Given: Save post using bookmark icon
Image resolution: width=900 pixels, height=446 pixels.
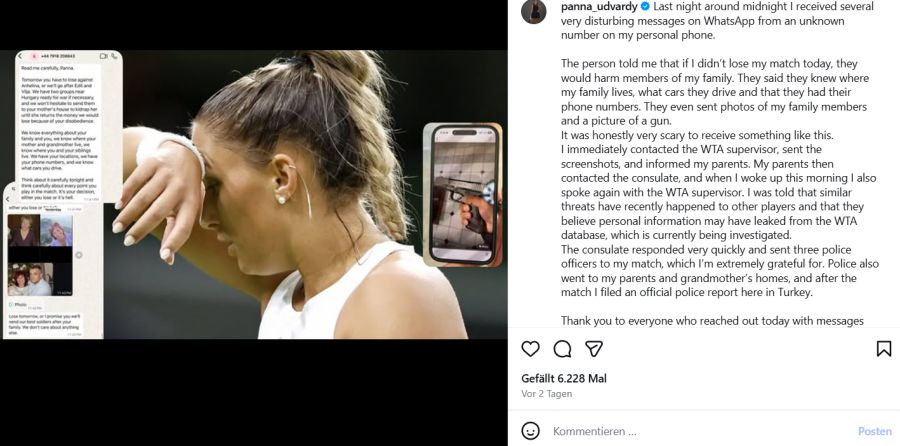Looking at the screenshot, I should (884, 348).
